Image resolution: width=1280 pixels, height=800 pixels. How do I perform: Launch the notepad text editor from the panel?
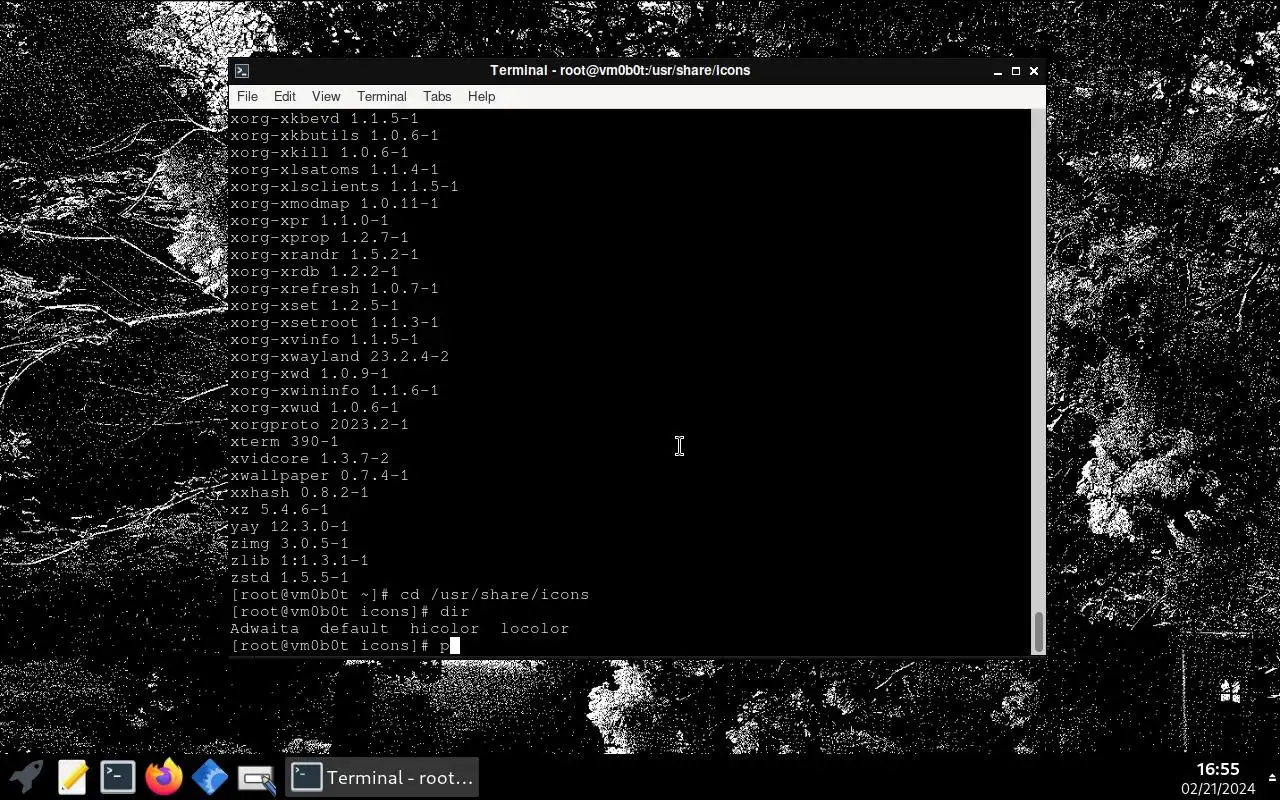click(x=72, y=777)
